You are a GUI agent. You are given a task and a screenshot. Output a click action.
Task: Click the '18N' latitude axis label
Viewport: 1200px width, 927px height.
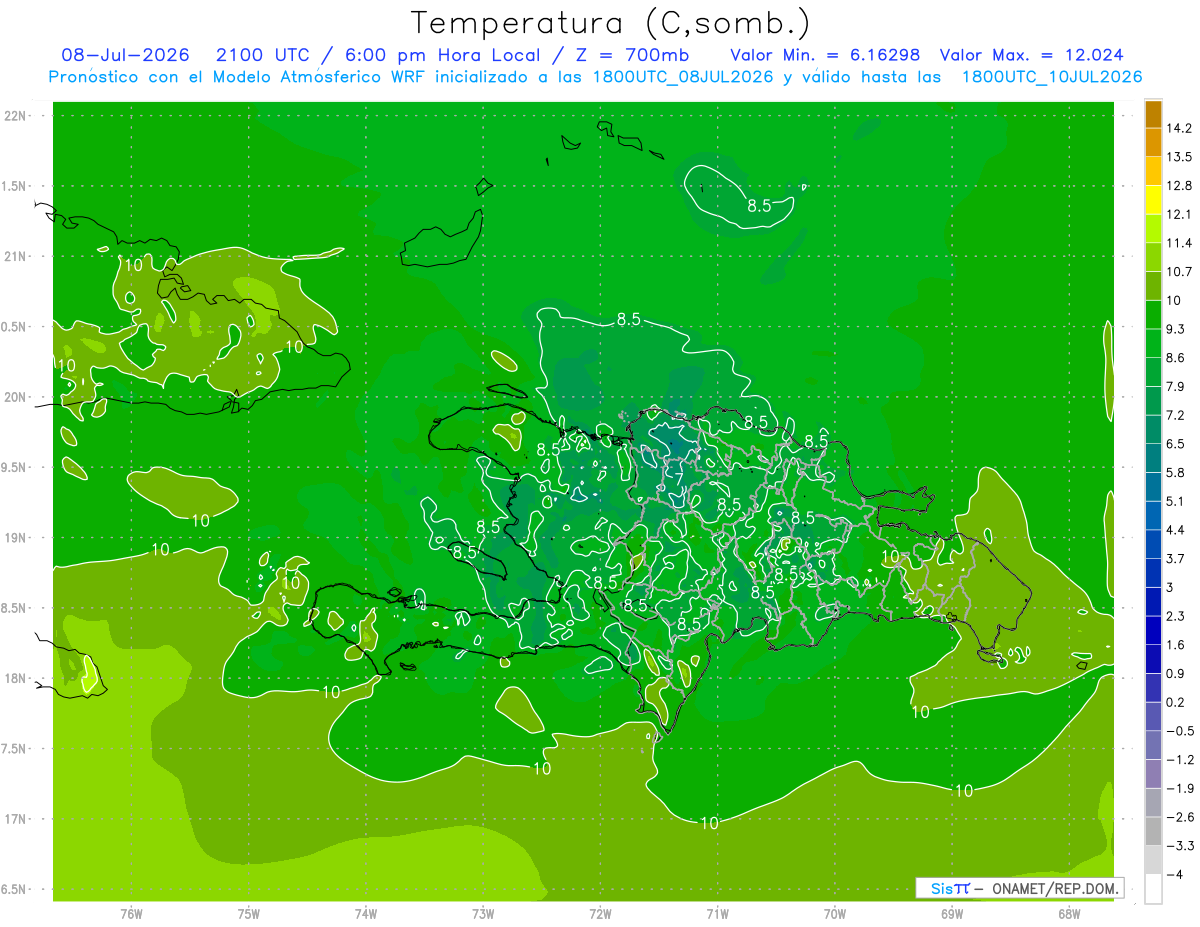pyautogui.click(x=14, y=678)
